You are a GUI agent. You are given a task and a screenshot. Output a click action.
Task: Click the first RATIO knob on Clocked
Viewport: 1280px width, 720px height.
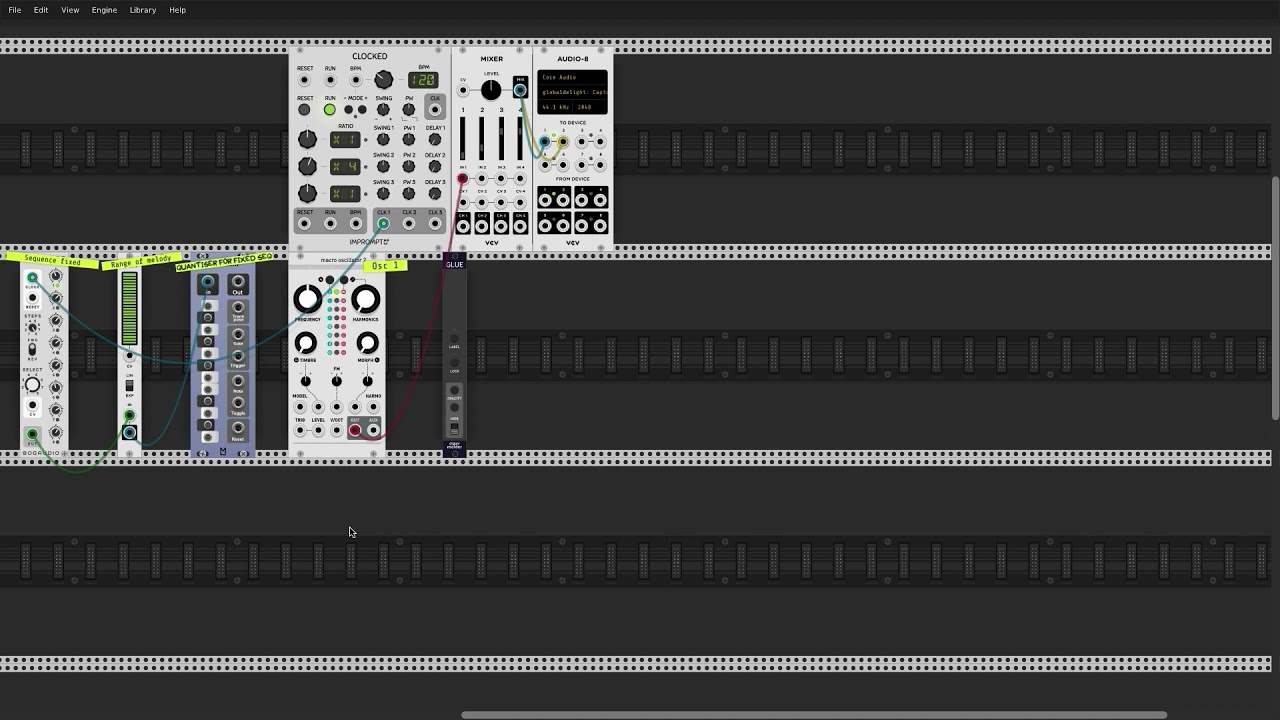click(x=307, y=139)
